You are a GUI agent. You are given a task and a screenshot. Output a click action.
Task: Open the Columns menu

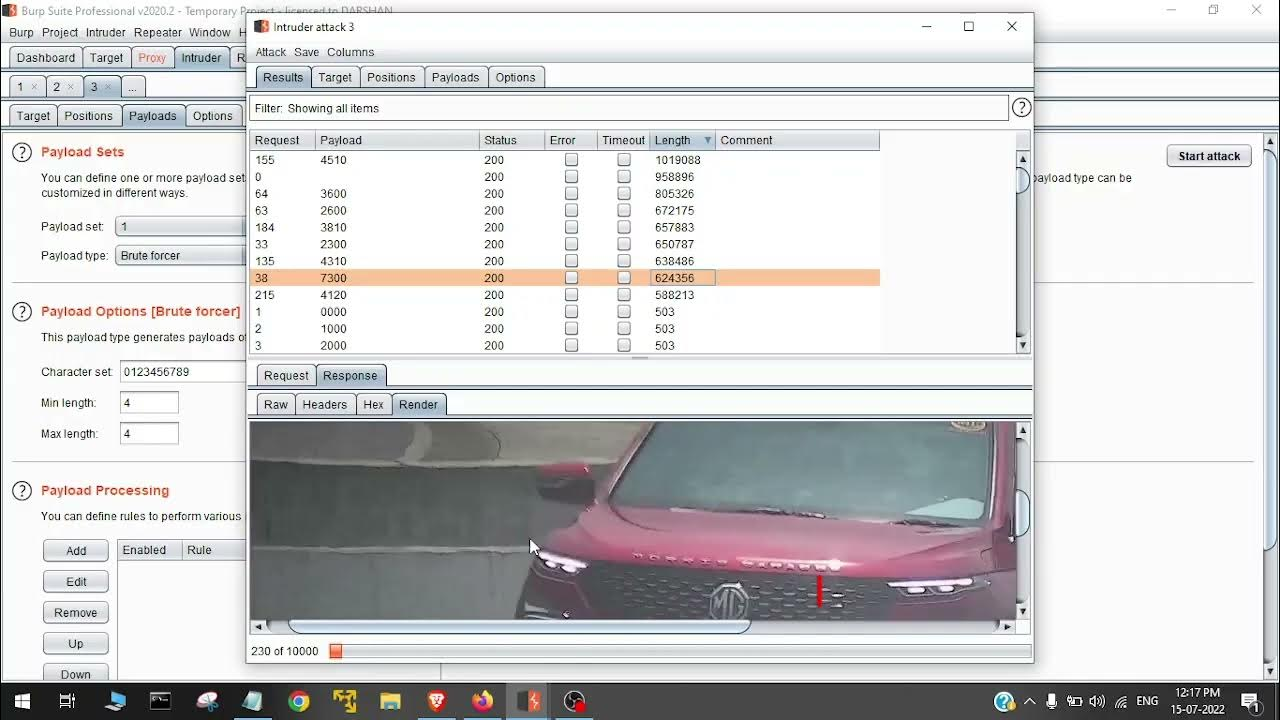click(x=350, y=52)
